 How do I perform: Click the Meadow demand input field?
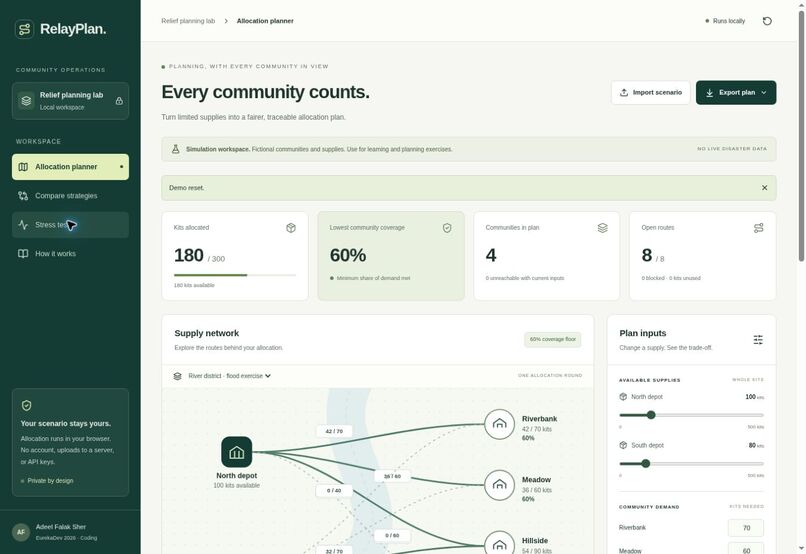tap(746, 548)
